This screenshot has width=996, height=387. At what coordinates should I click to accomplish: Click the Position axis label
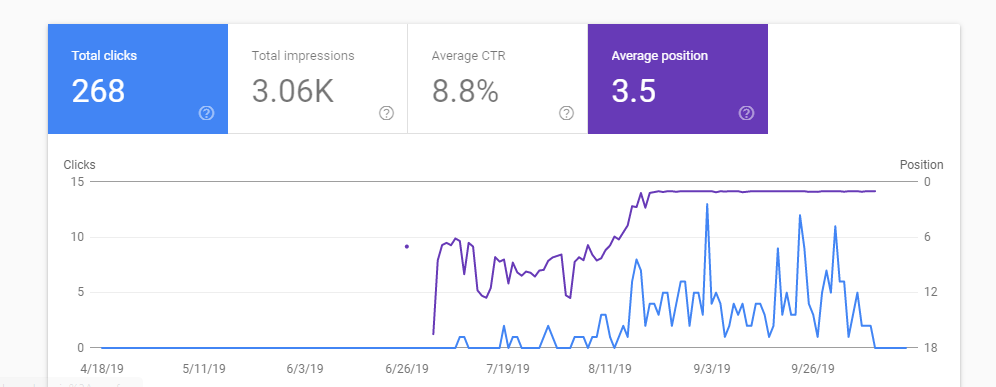click(922, 165)
